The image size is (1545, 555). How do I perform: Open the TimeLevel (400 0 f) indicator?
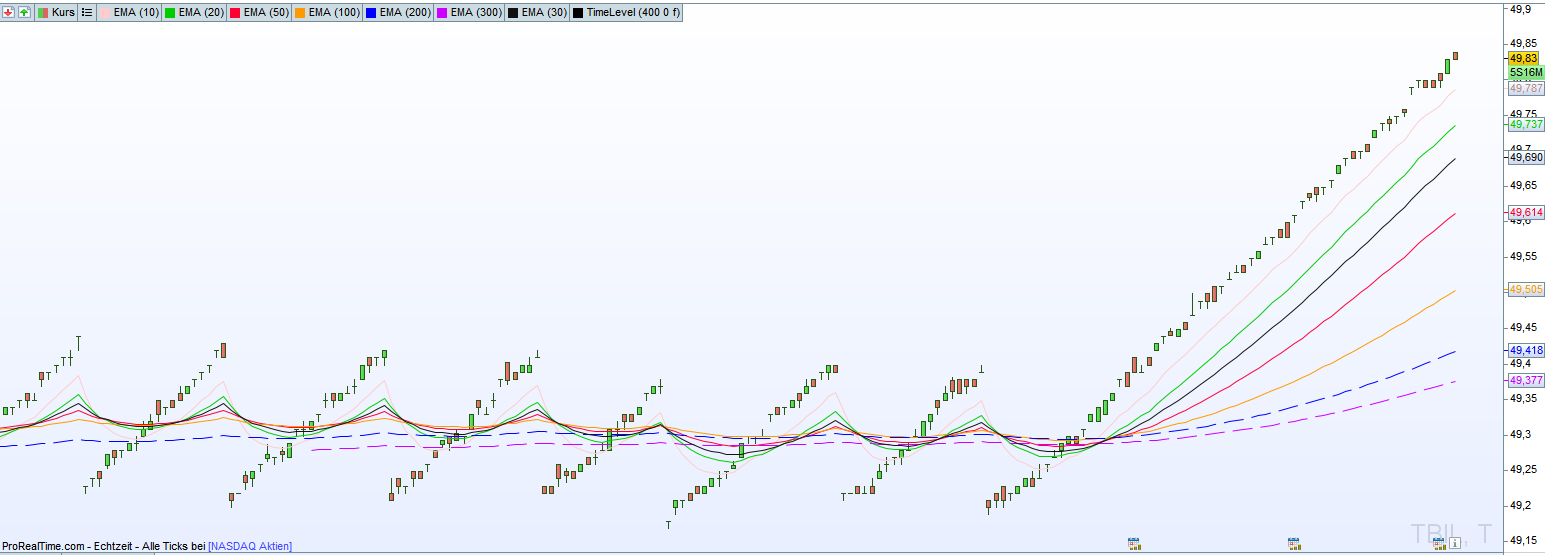point(633,13)
